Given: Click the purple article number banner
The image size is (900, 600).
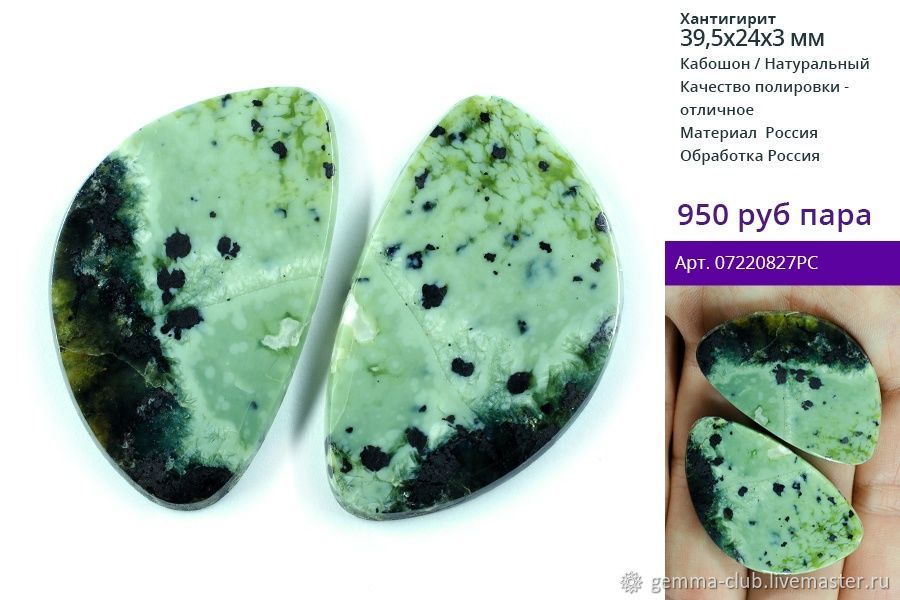Looking at the screenshot, I should [782, 263].
